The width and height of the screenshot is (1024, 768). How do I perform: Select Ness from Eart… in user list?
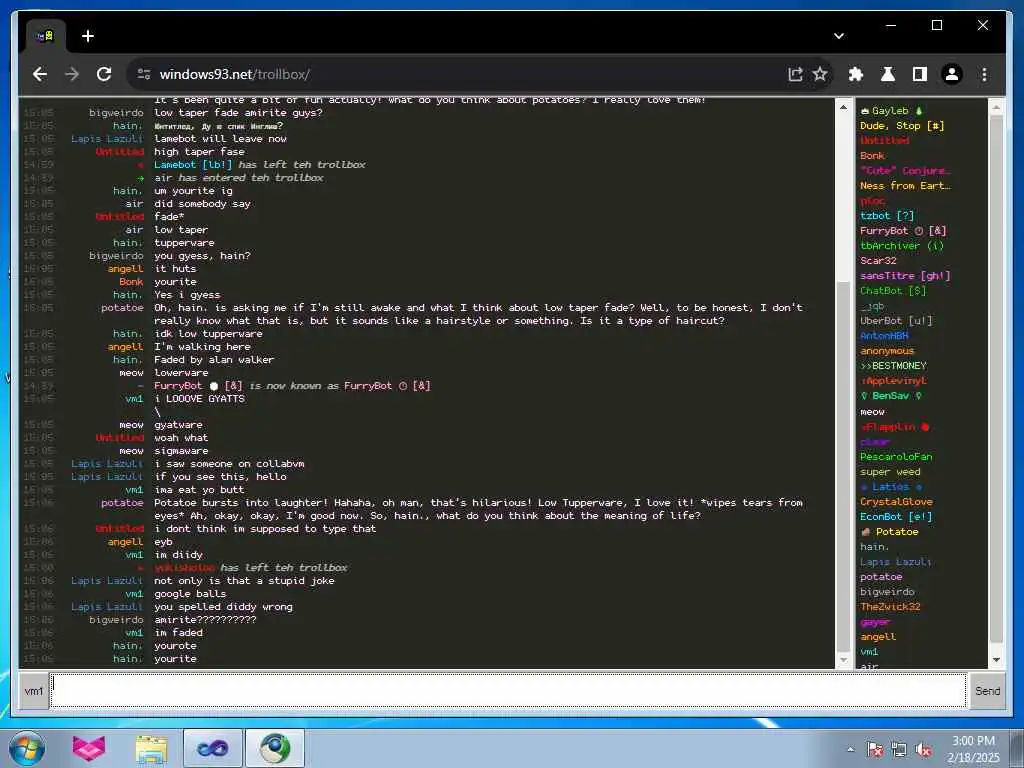point(905,185)
